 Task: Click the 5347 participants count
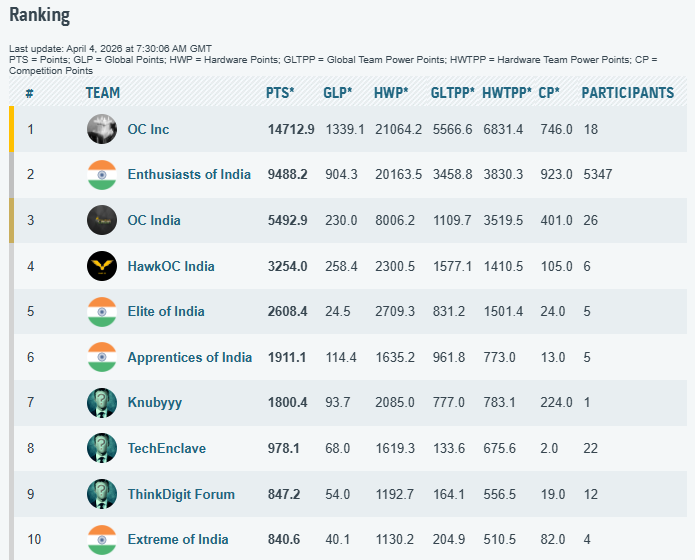pos(598,175)
